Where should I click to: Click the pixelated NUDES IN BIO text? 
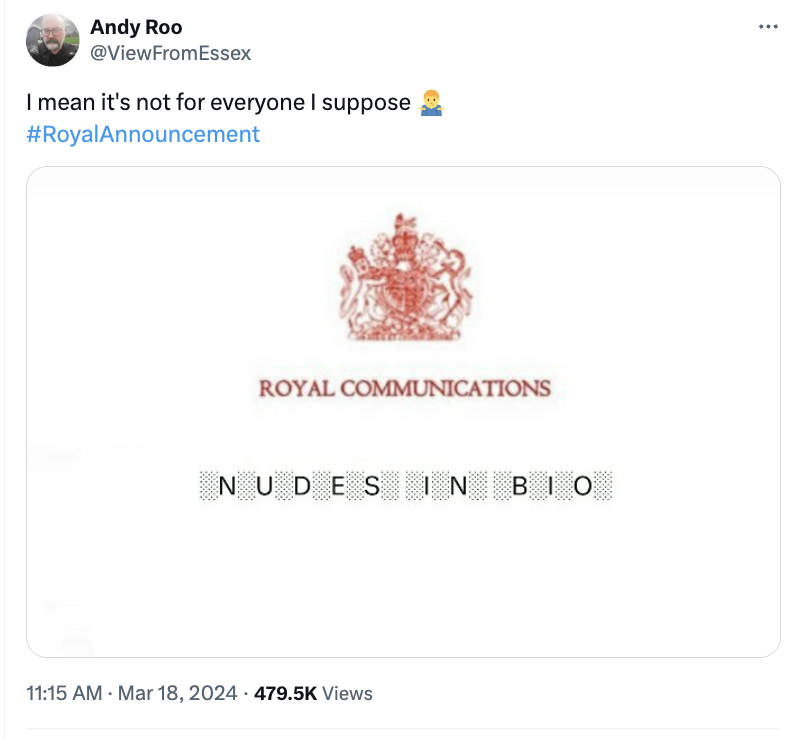410,484
